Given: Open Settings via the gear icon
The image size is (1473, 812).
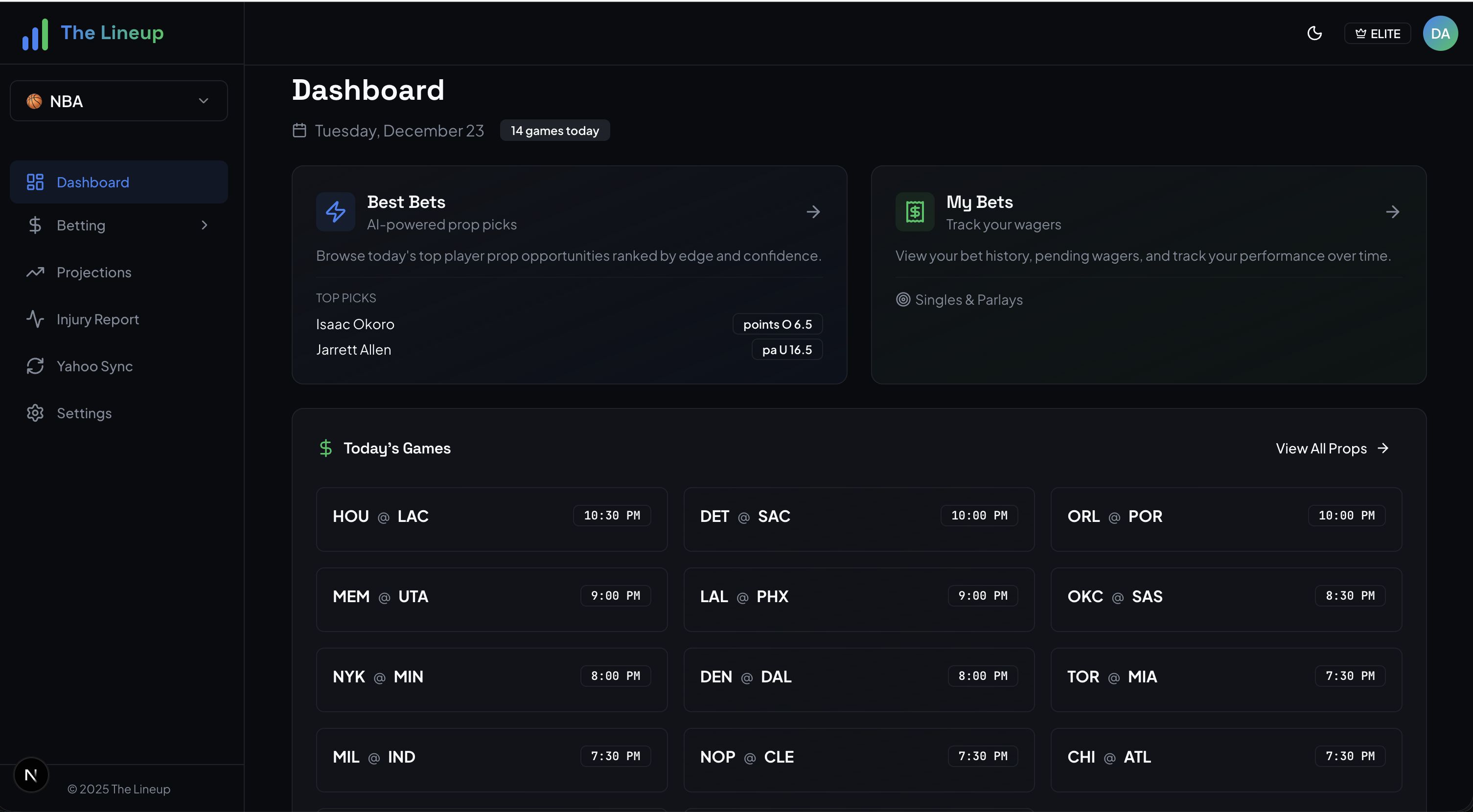Looking at the screenshot, I should pyautogui.click(x=35, y=412).
